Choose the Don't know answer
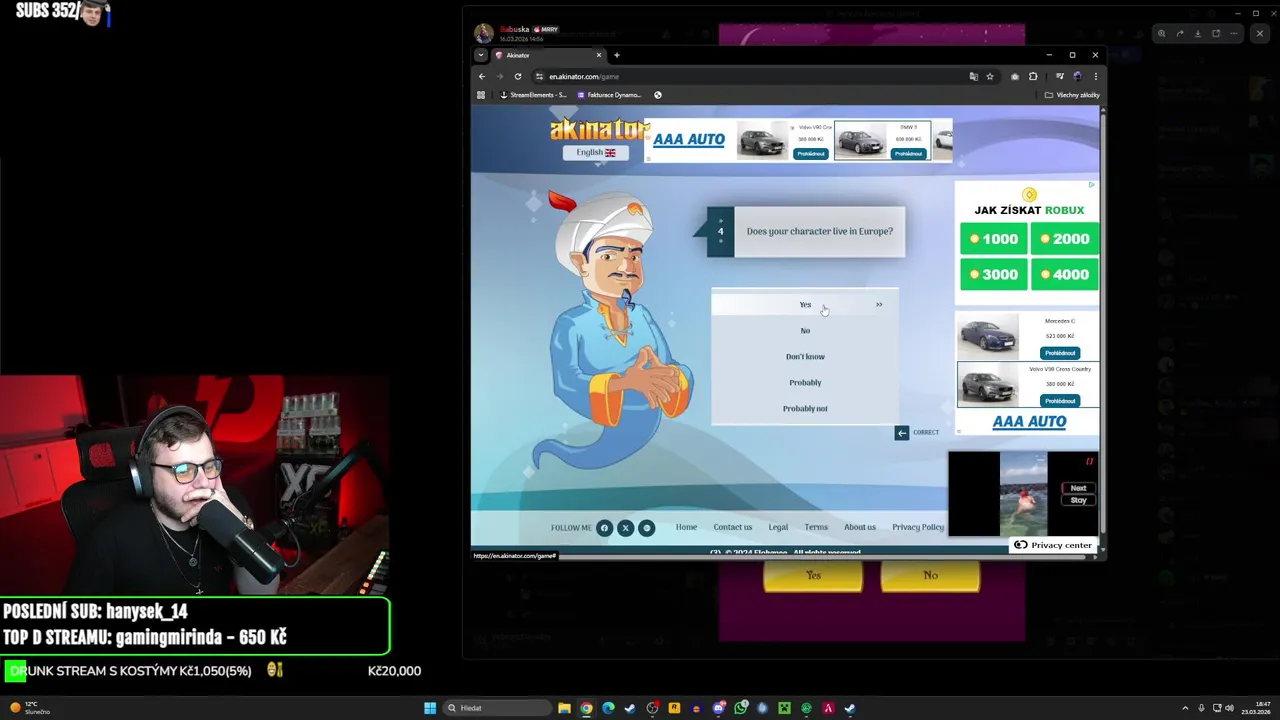1280x720 pixels. click(x=805, y=356)
